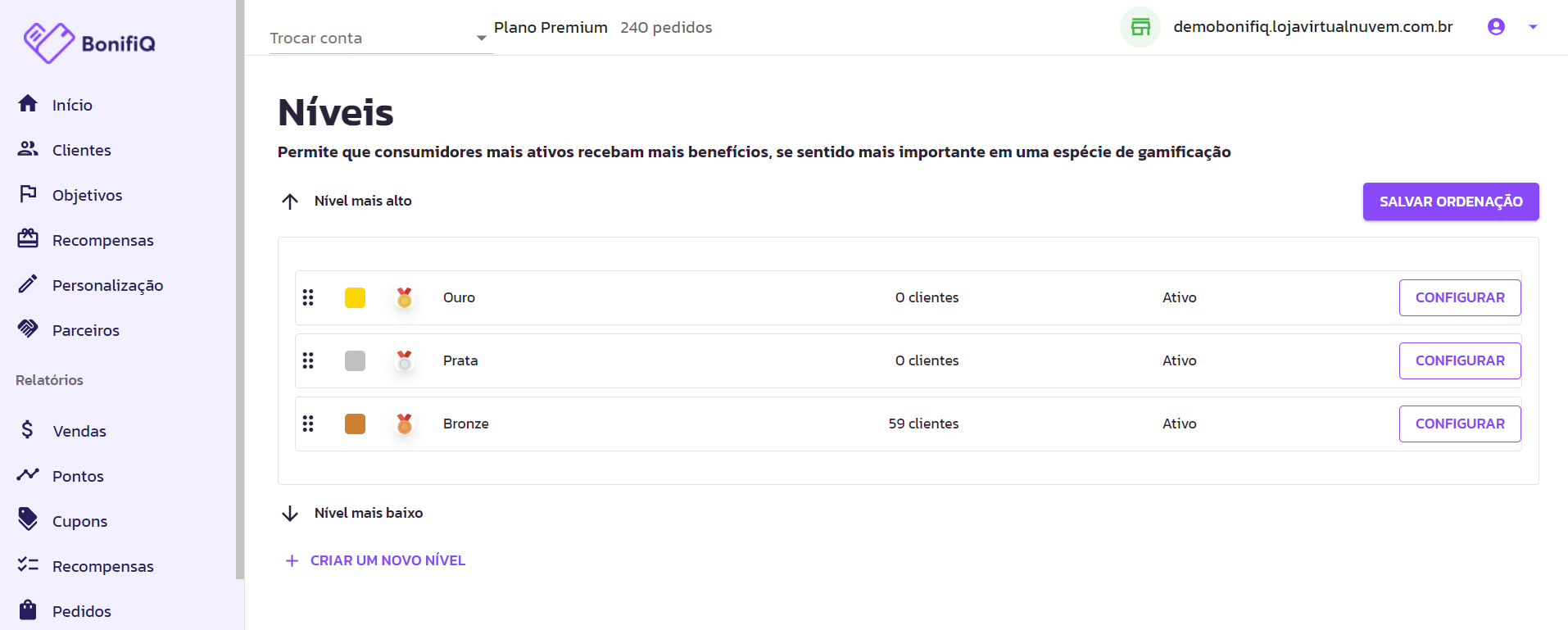Select the yellow Ouro color swatch
Screen dimensions: 1568x630
(x=355, y=297)
